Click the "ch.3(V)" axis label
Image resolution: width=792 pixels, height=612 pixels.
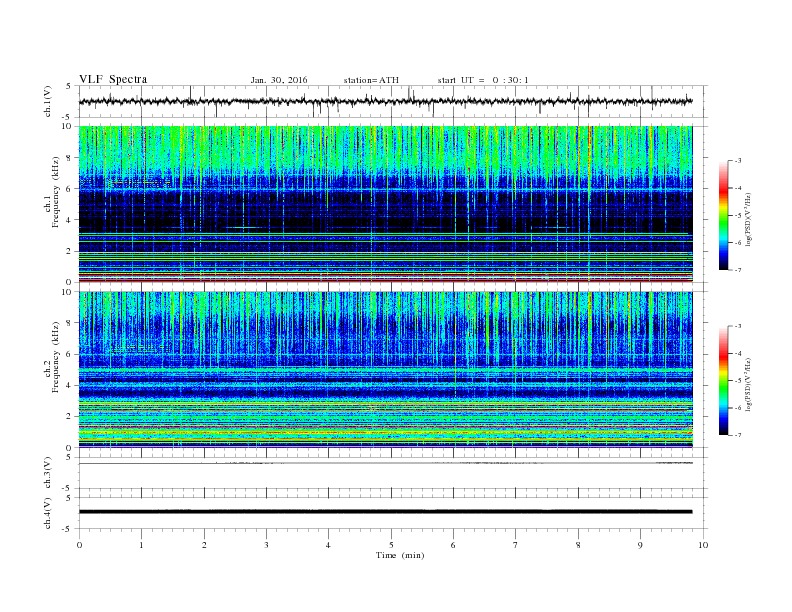coord(48,473)
